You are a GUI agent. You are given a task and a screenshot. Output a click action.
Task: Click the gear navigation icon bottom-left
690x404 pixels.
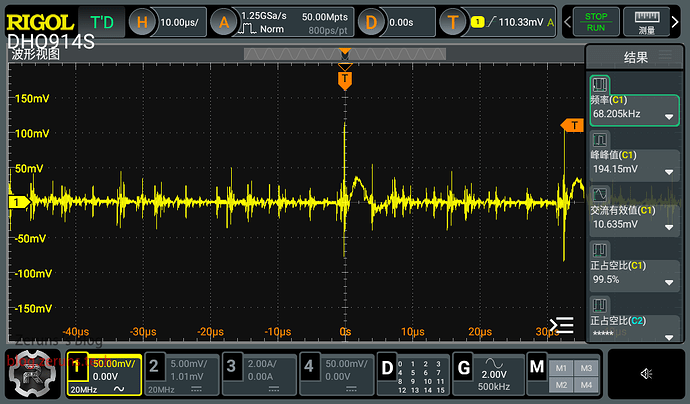32,378
